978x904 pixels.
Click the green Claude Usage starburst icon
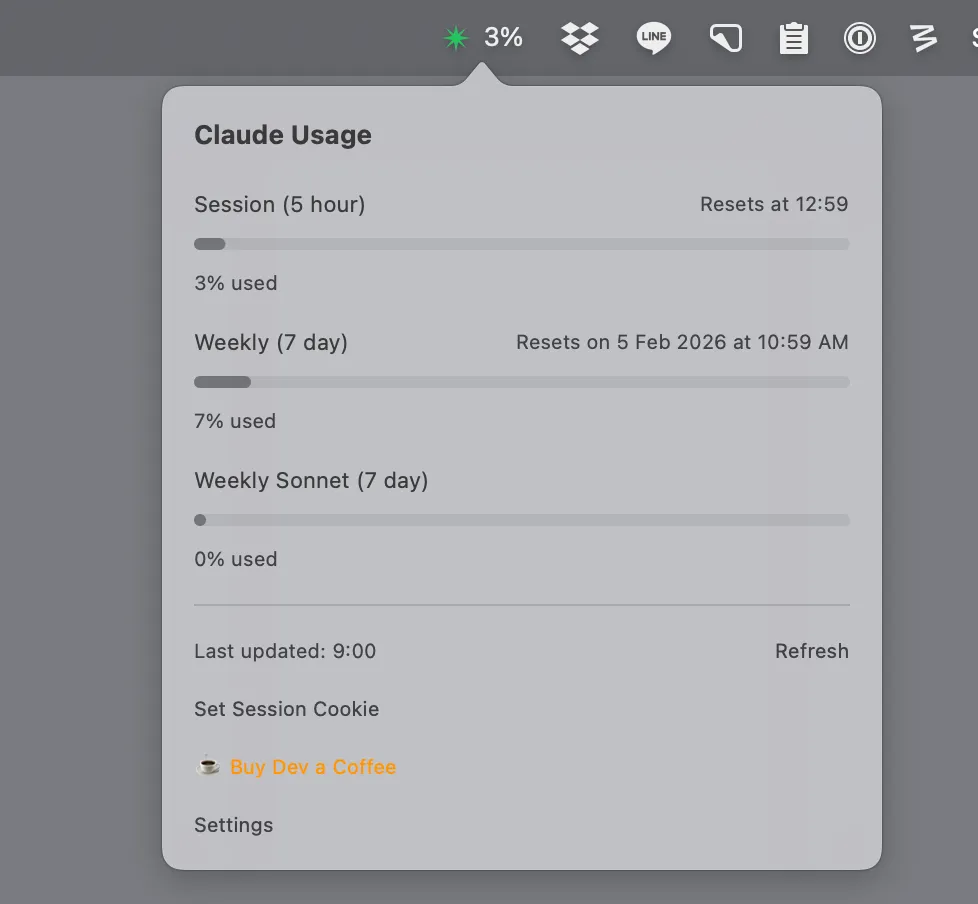click(x=456, y=38)
